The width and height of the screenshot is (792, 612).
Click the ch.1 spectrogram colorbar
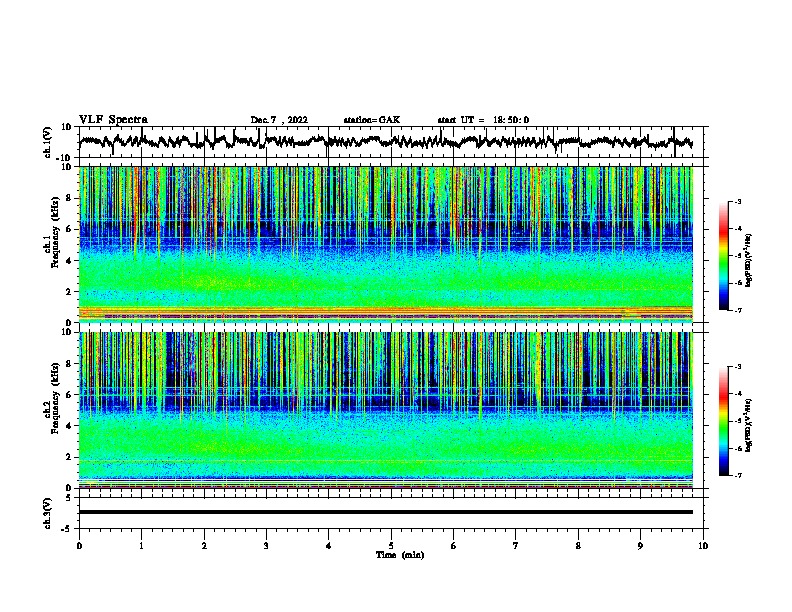click(x=723, y=256)
